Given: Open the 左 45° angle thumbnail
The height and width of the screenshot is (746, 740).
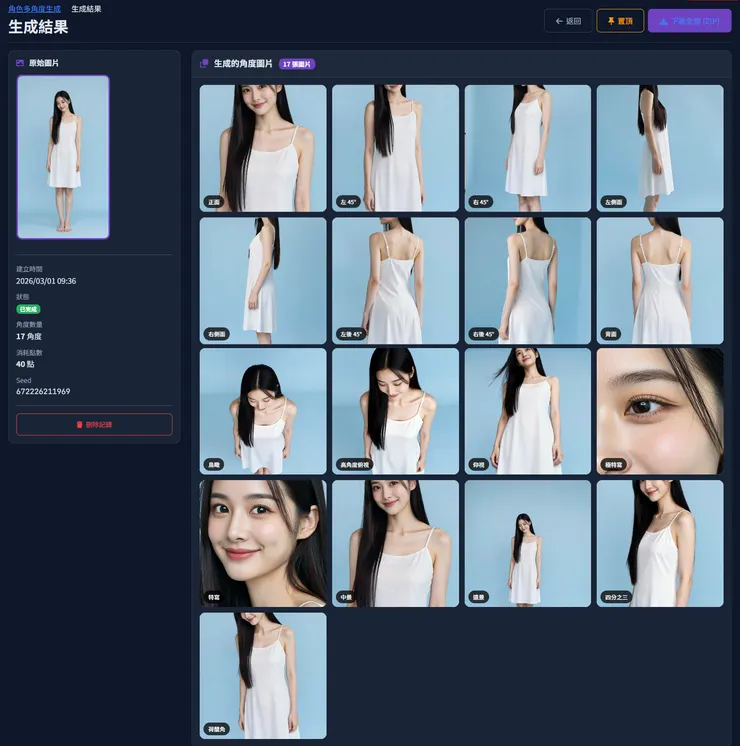Looking at the screenshot, I should tap(395, 148).
